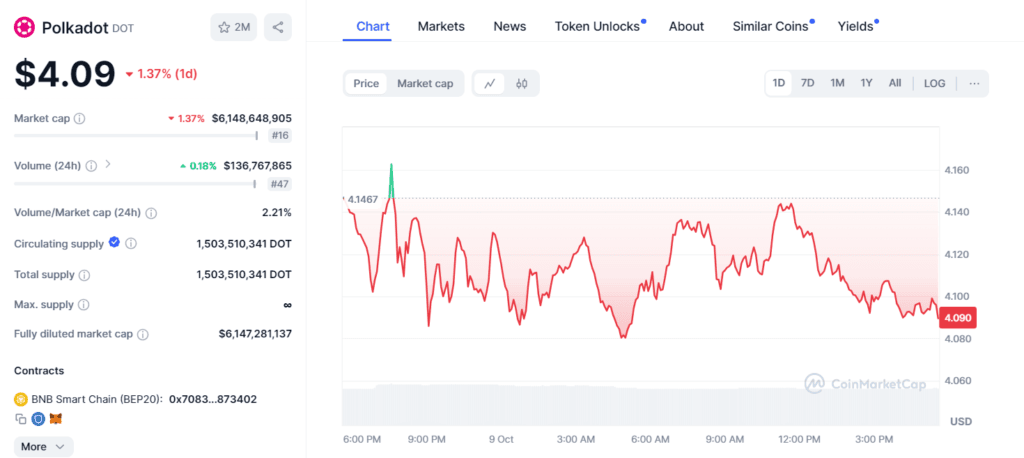Show Volume/Market cap info icon
The width and height of the screenshot is (1024, 458).
[151, 213]
